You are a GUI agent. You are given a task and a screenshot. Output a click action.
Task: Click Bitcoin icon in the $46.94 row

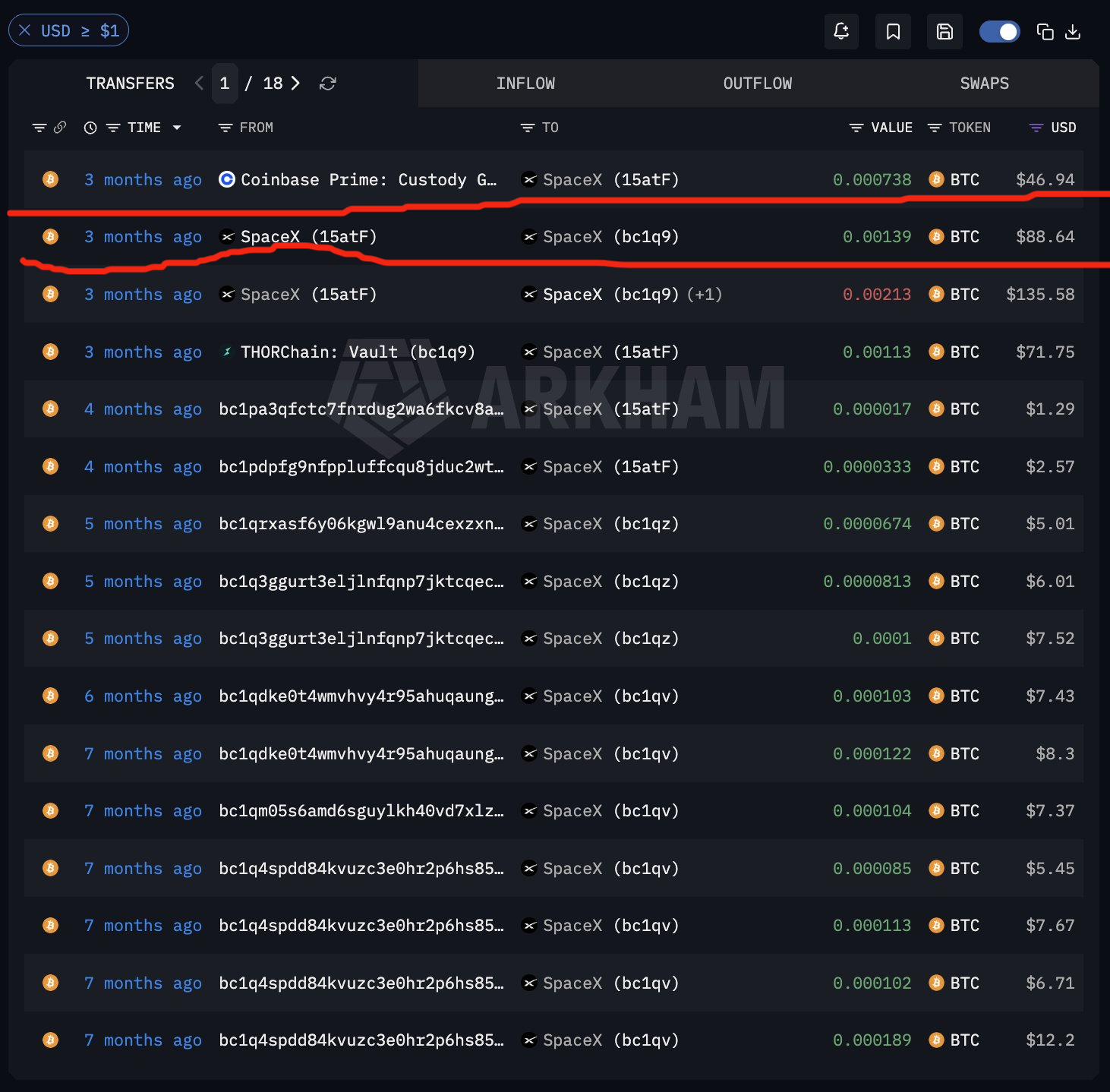pos(50,179)
